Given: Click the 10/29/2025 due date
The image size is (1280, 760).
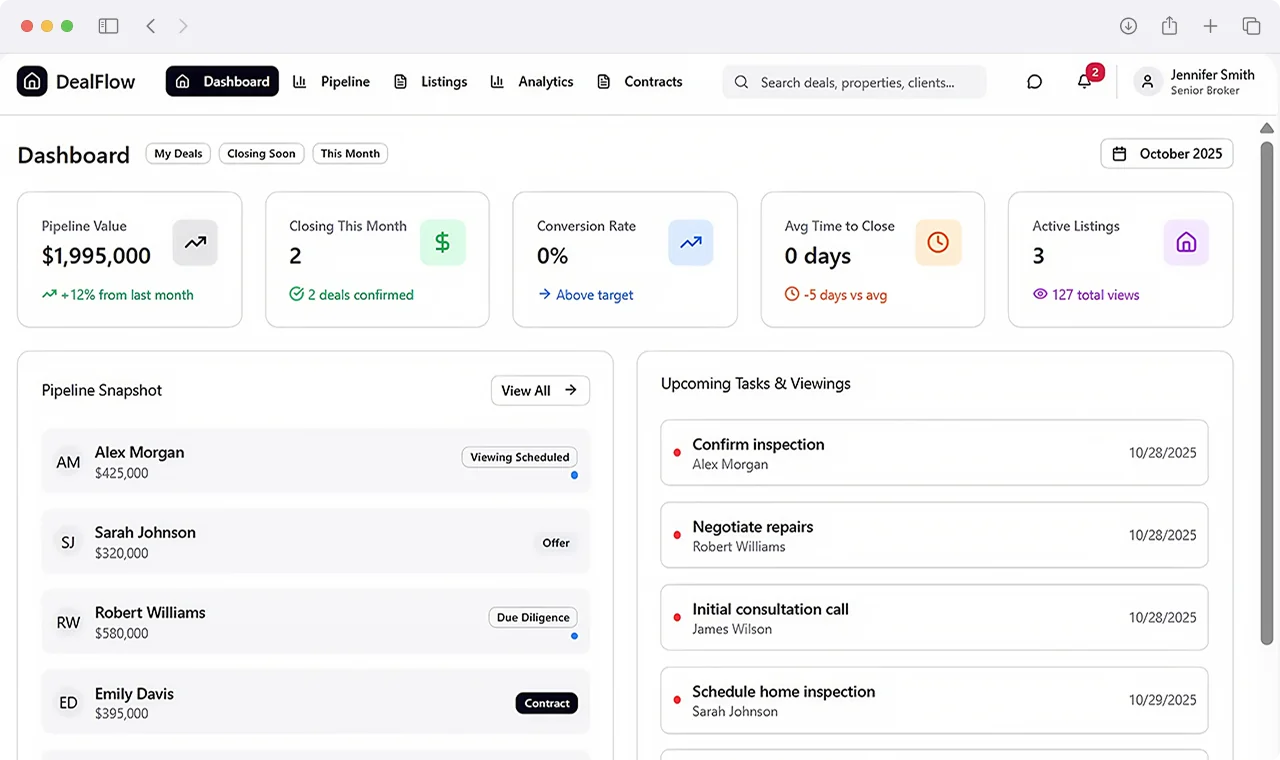Looking at the screenshot, I should [1163, 700].
